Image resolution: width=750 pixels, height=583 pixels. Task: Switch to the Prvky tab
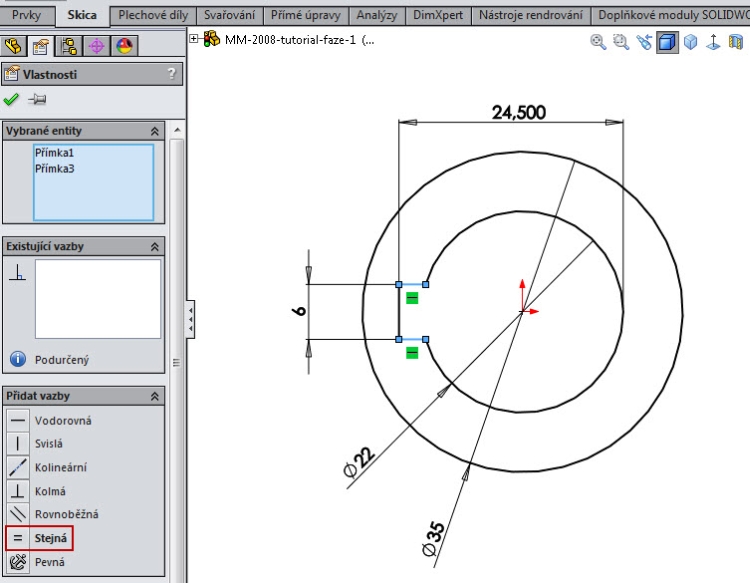26,15
